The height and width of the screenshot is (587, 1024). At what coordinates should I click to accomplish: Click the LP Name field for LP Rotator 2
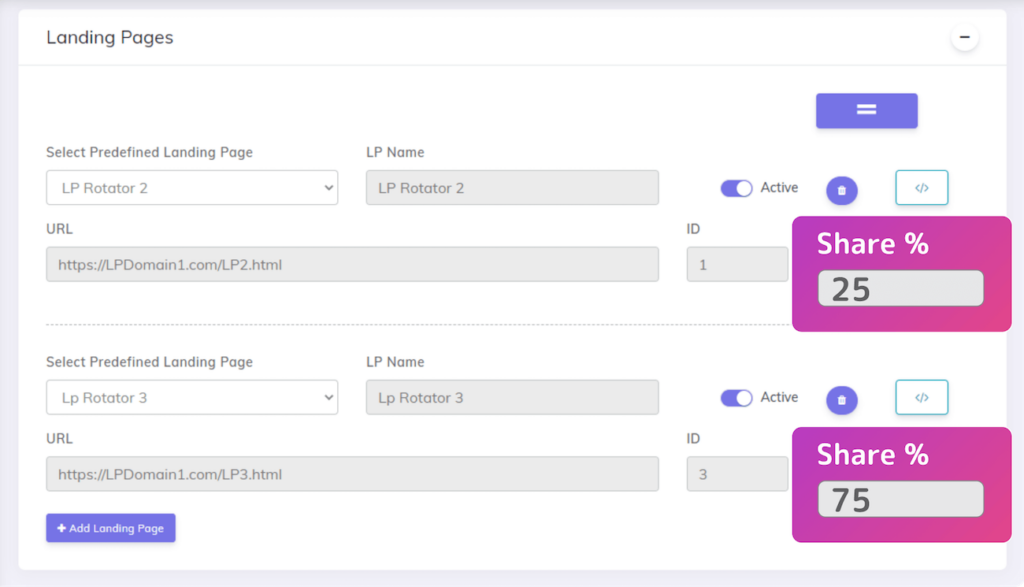click(x=512, y=187)
